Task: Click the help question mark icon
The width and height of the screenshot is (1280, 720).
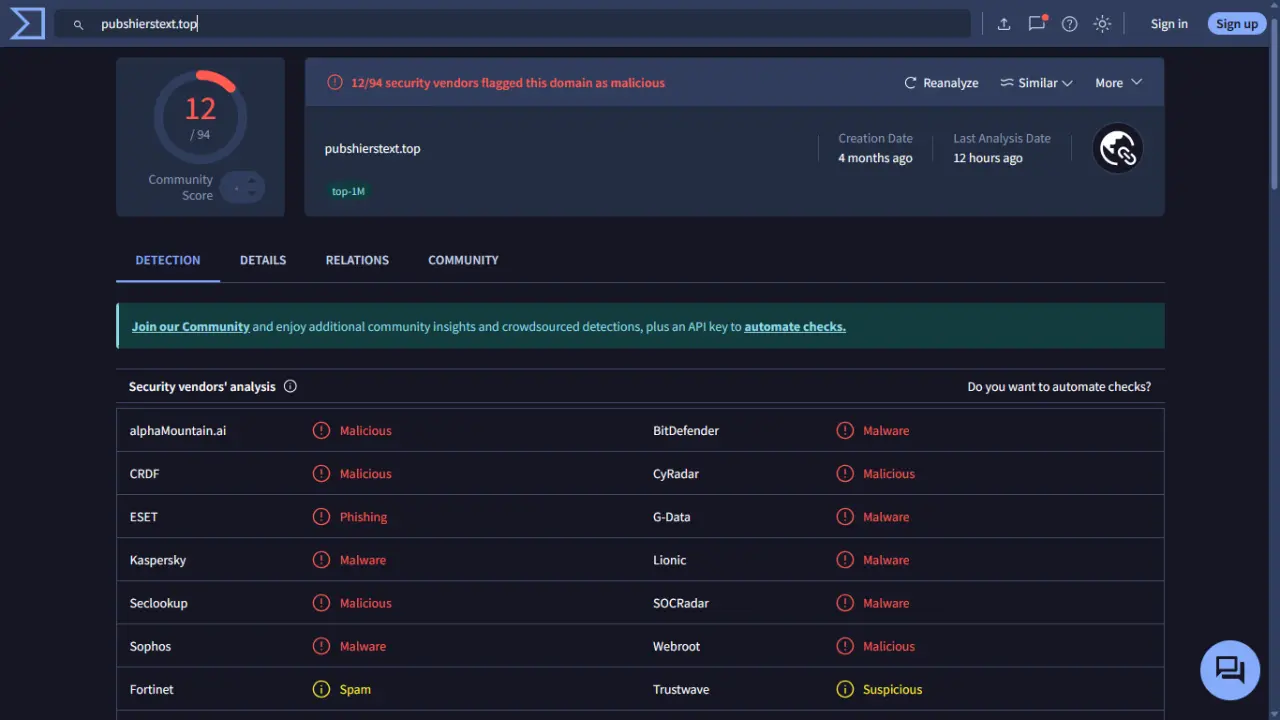Action: click(x=1070, y=24)
